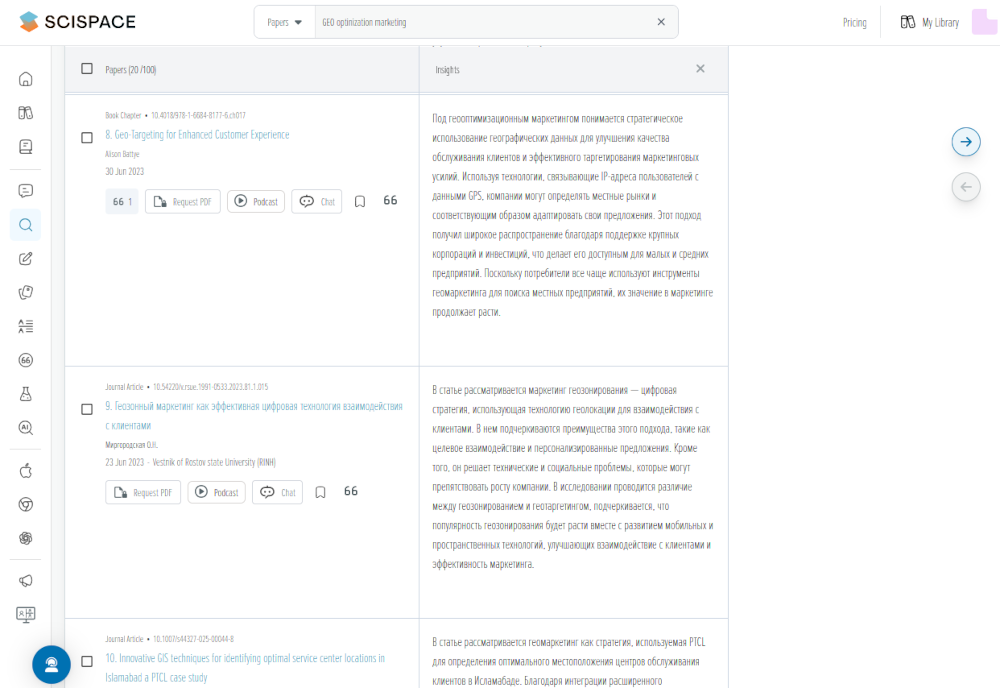Open the Pricing page
1000x688 pixels.
click(x=855, y=22)
